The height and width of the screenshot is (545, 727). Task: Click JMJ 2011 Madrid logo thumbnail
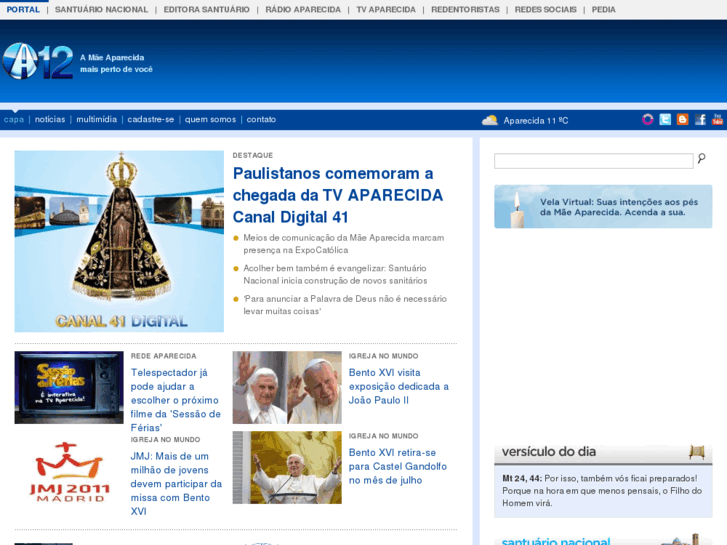tap(69, 472)
